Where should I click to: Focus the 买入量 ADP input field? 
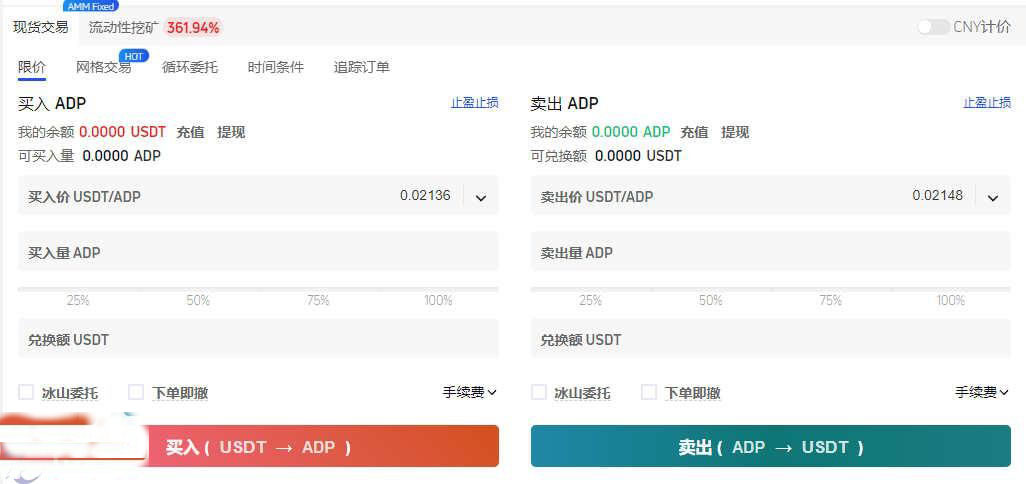coord(258,253)
